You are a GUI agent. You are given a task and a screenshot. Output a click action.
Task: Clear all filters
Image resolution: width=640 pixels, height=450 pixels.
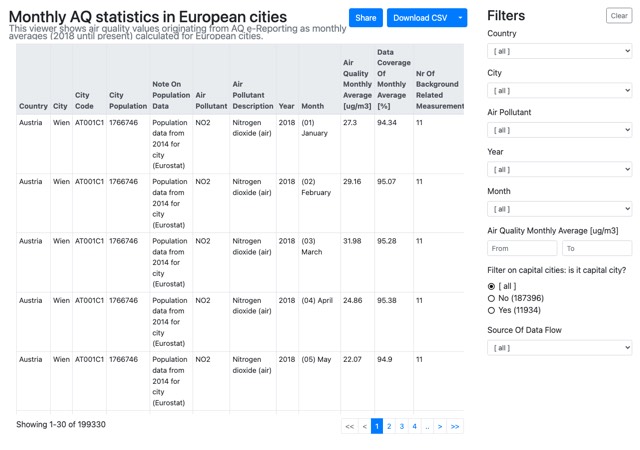click(x=619, y=16)
